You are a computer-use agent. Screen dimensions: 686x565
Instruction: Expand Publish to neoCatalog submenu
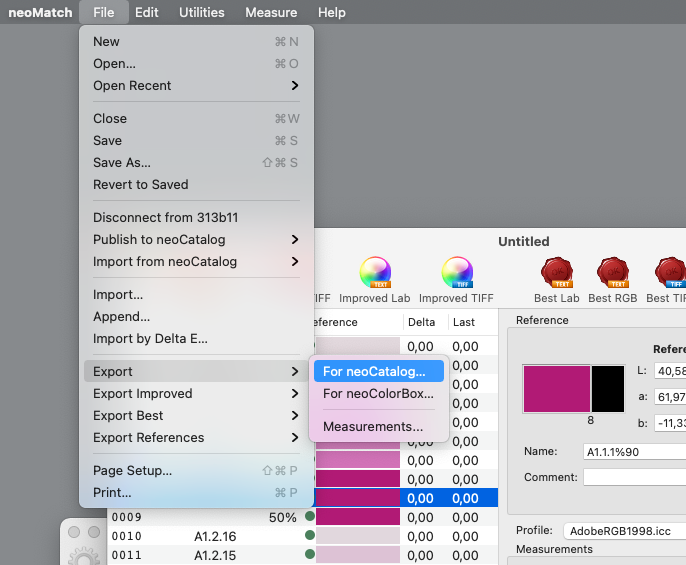196,239
